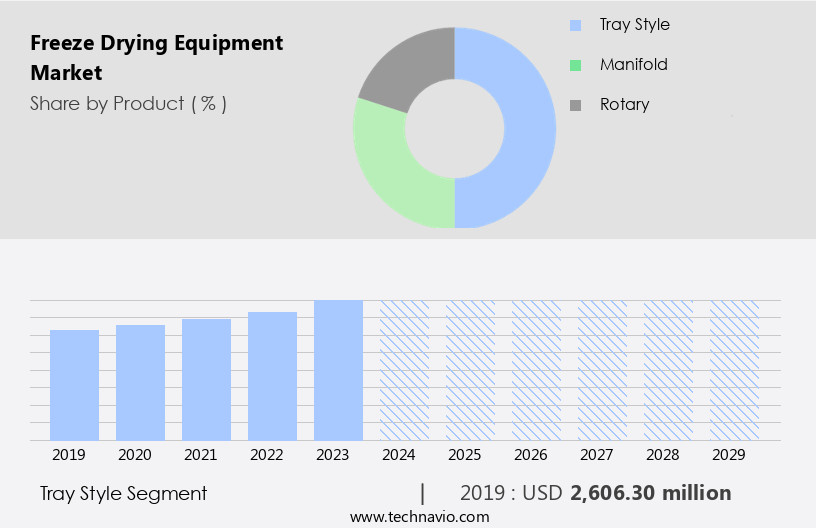Select the Rotary legend label

[624, 105]
